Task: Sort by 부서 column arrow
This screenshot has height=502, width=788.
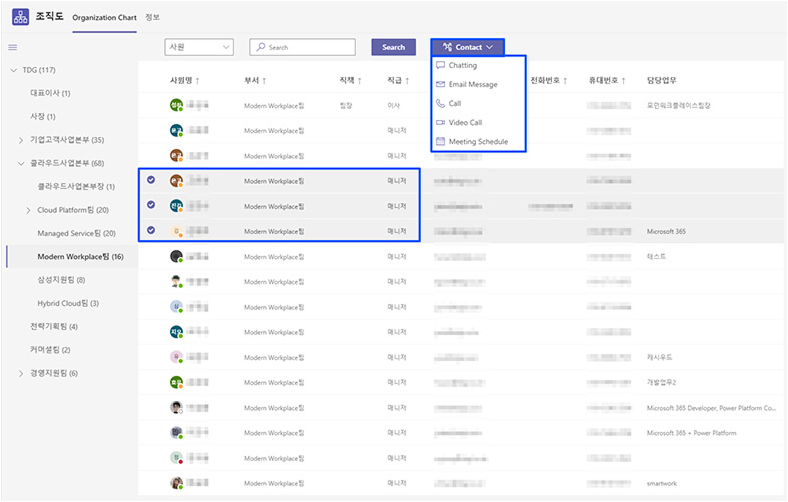Action: pos(264,80)
